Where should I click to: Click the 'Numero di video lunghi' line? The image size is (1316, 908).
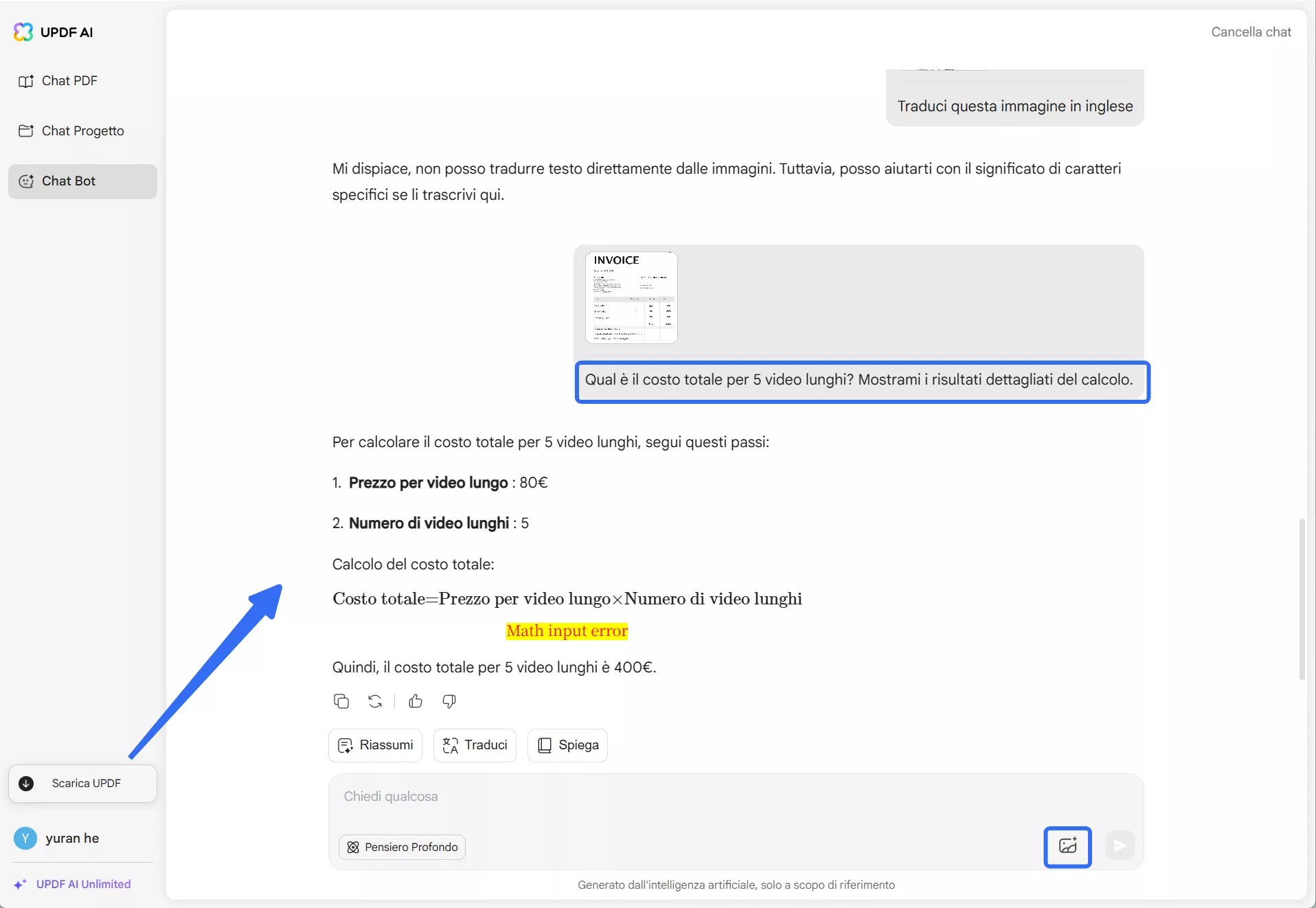431,523
